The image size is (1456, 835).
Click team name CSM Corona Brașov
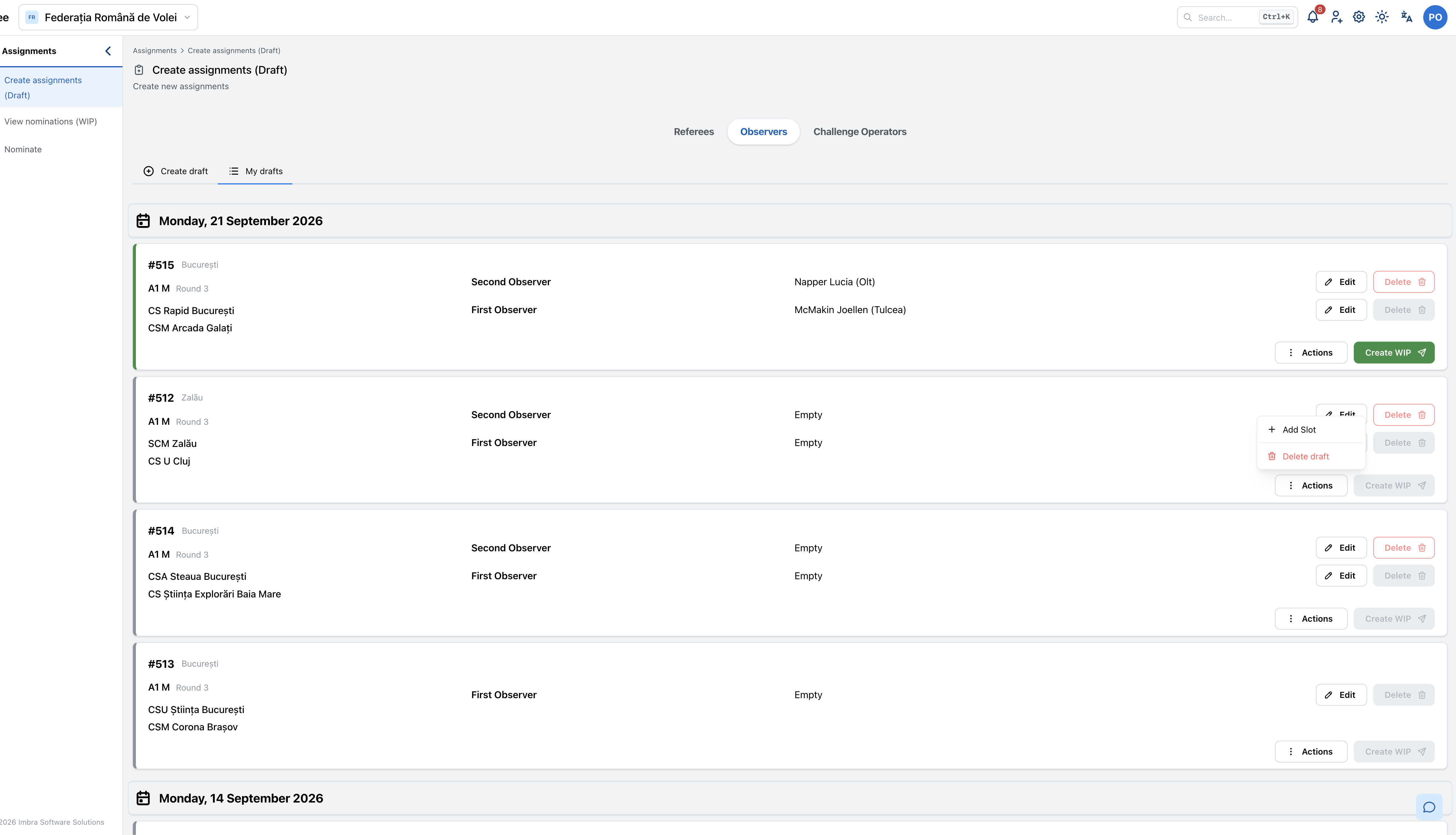(193, 727)
